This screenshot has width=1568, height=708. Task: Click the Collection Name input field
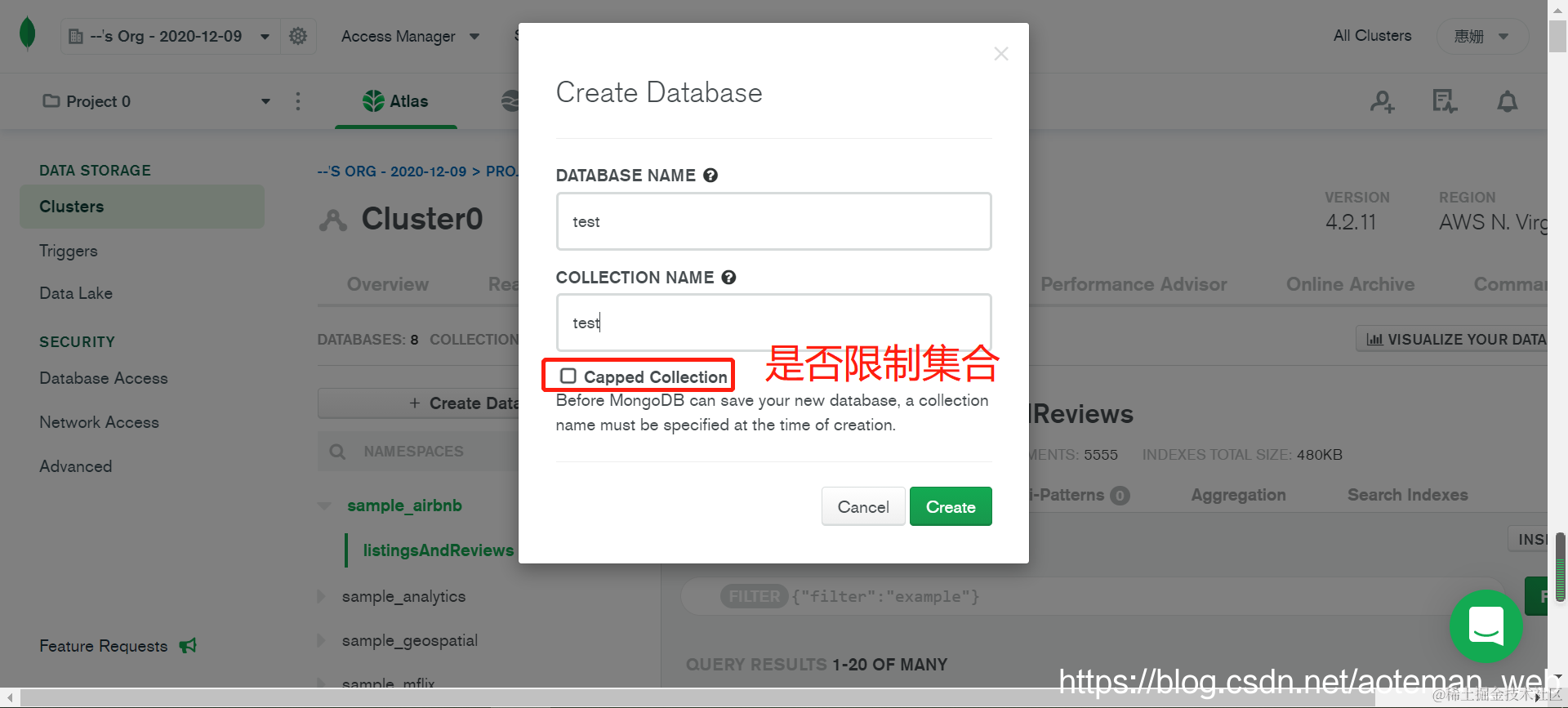point(773,323)
